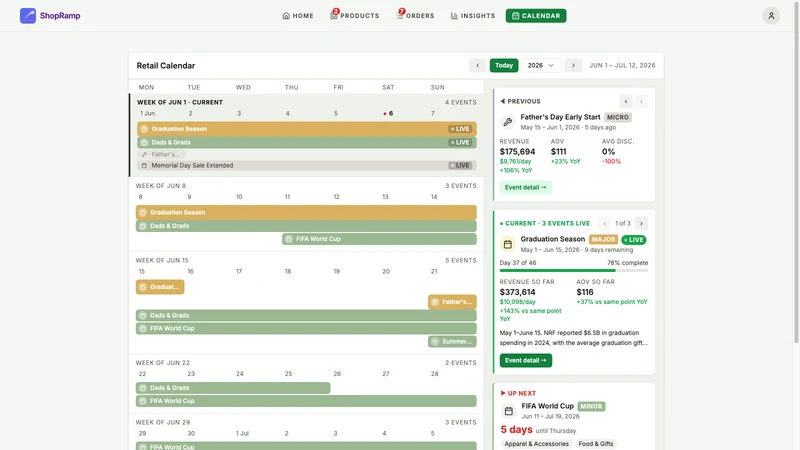Click the Father's... chip in week of Jun 1
800x450 pixels.
click(x=161, y=154)
